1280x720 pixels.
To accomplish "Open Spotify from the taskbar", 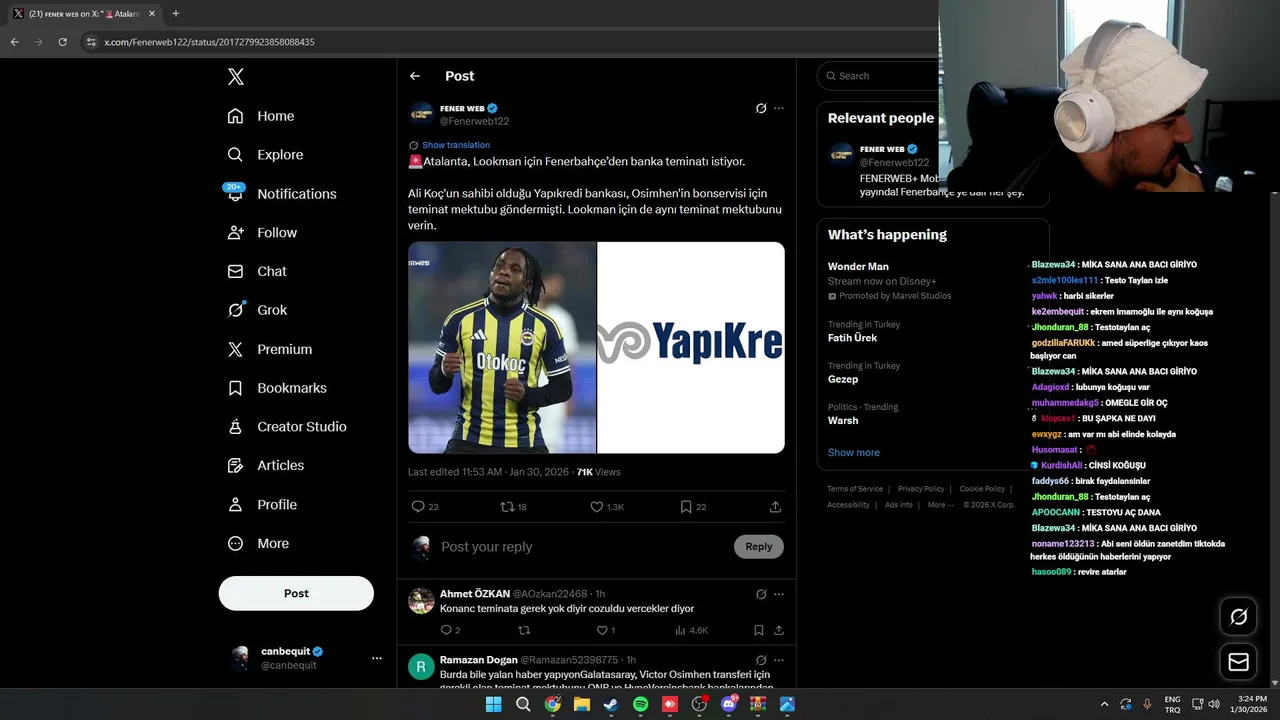I will click(x=641, y=704).
